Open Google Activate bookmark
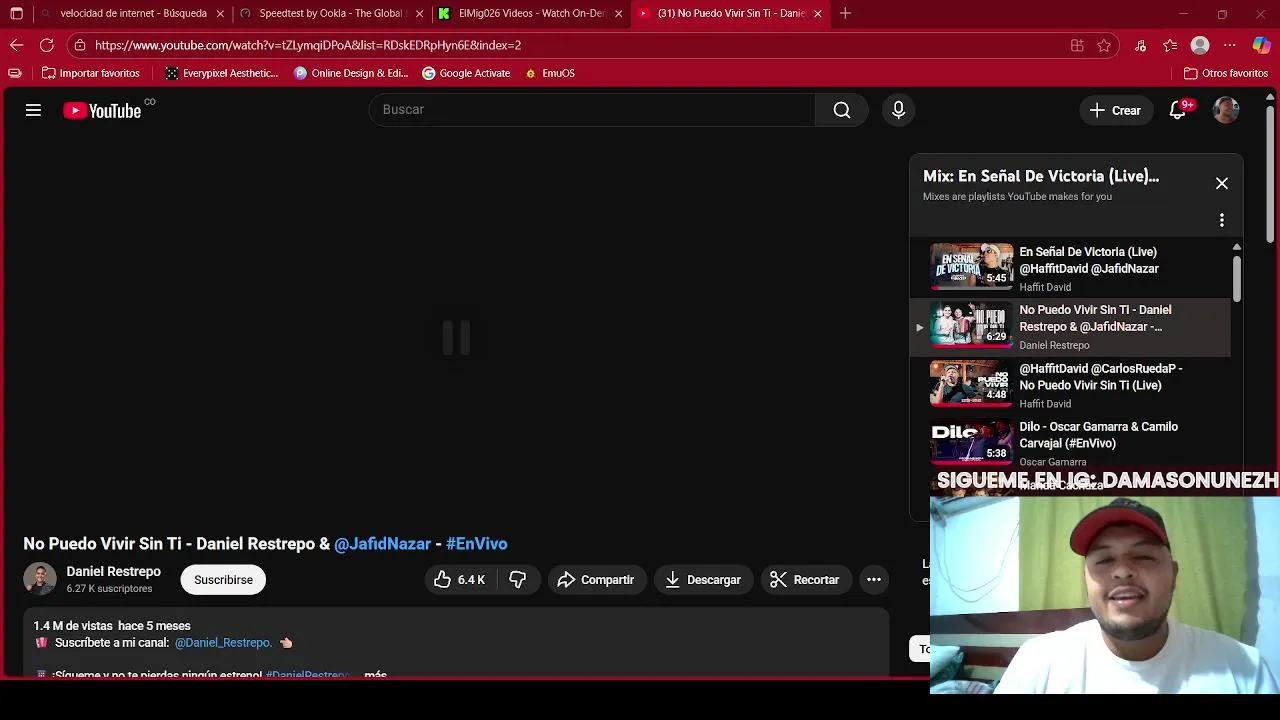Screen dimensions: 1280x720 click(466, 73)
